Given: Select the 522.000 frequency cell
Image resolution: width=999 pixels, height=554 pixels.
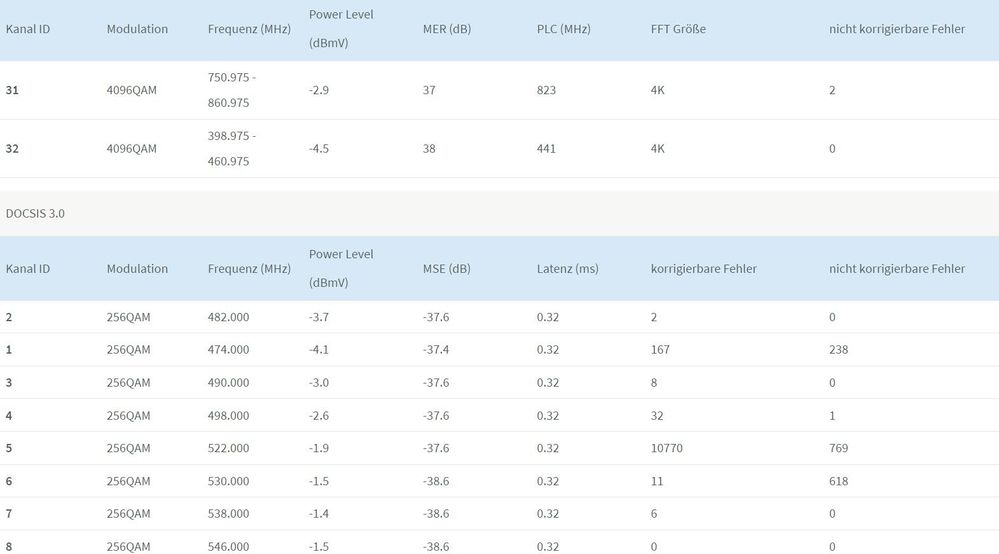Looking at the screenshot, I should click(228, 448).
